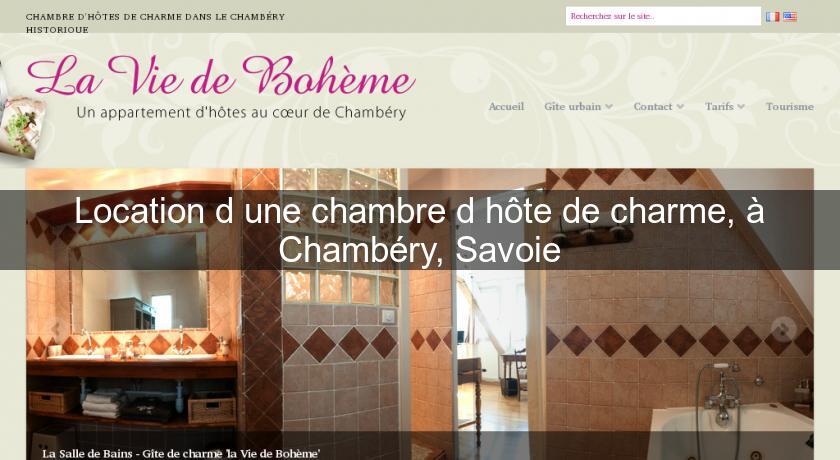
Task: Switch to English via the US flag
Action: [790, 17]
